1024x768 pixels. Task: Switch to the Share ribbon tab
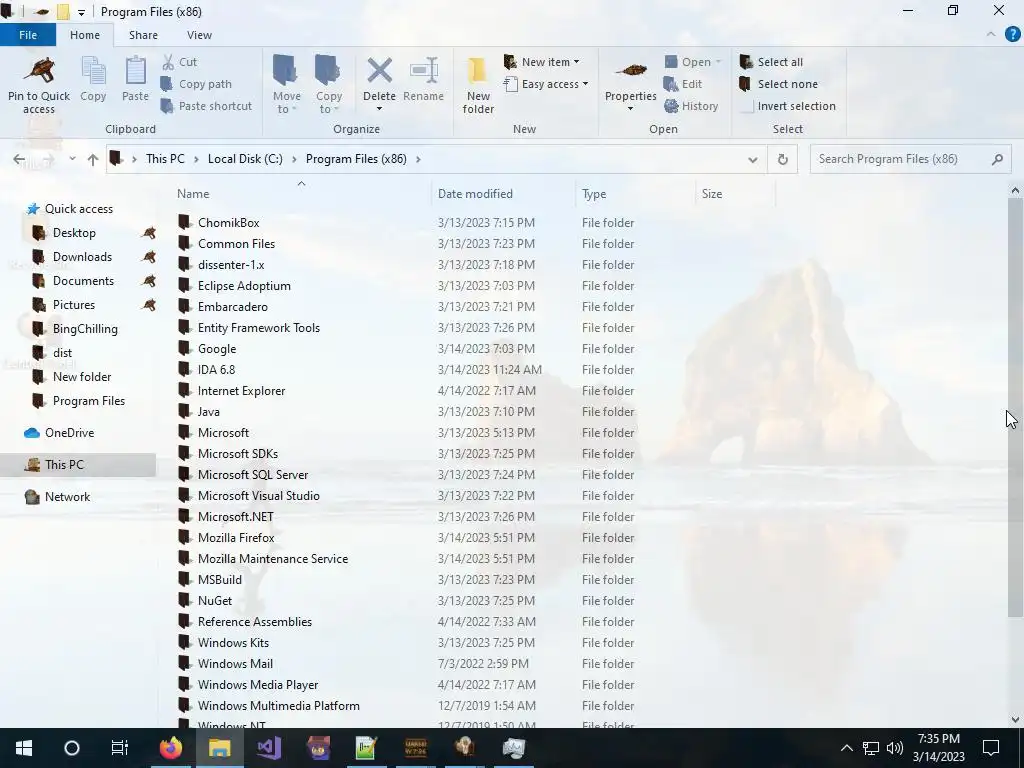coord(143,35)
